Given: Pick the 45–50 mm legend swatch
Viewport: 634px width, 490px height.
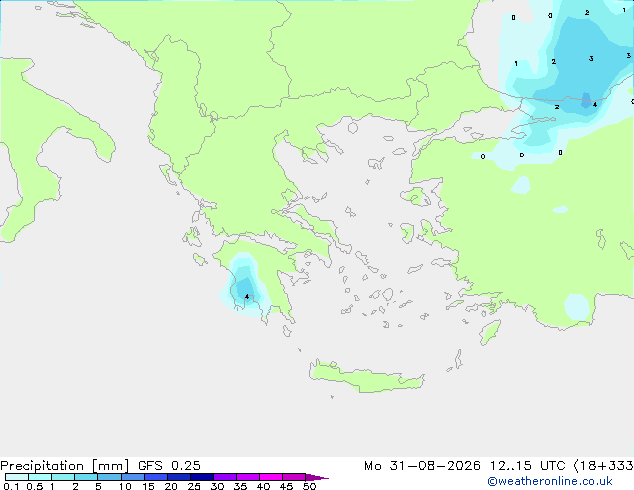Looking at the screenshot, I should pyautogui.click(x=294, y=477).
